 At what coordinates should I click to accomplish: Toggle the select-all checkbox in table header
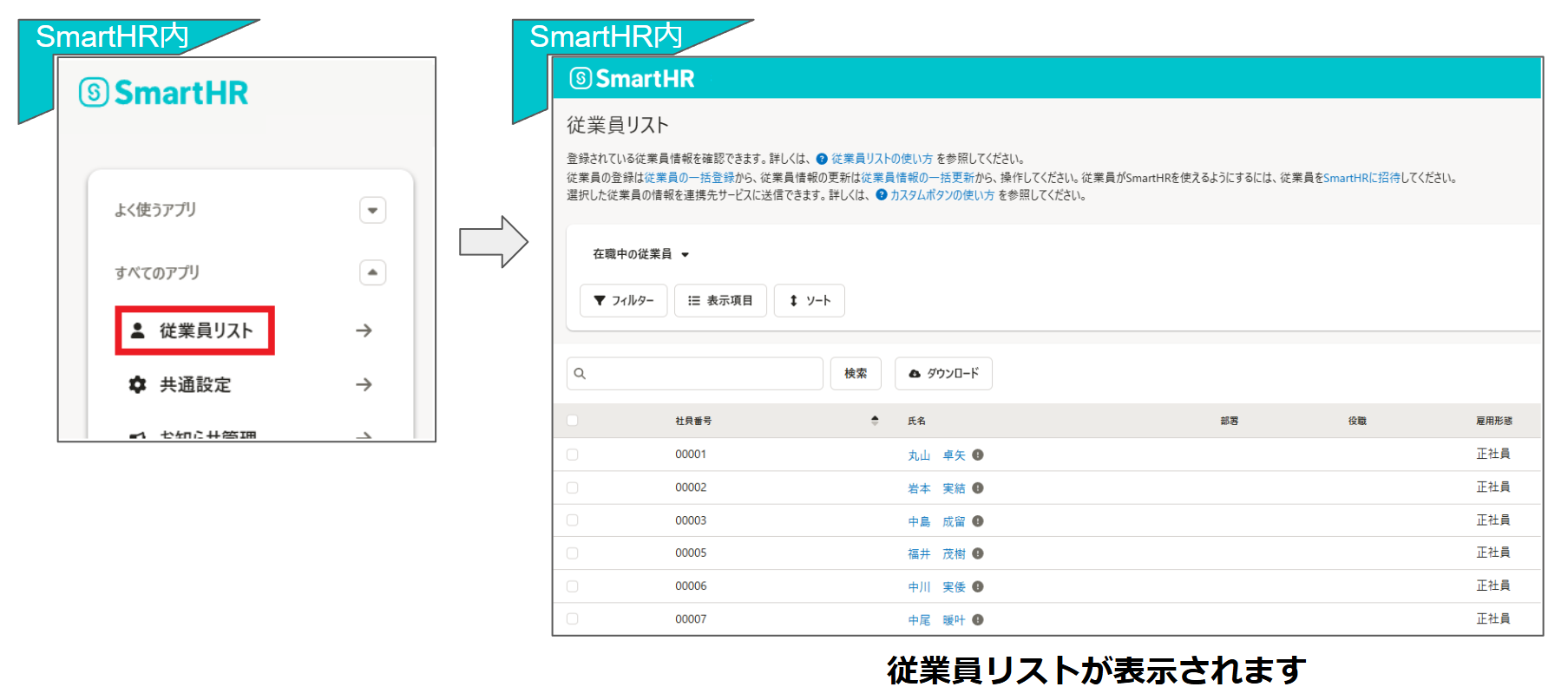572,421
